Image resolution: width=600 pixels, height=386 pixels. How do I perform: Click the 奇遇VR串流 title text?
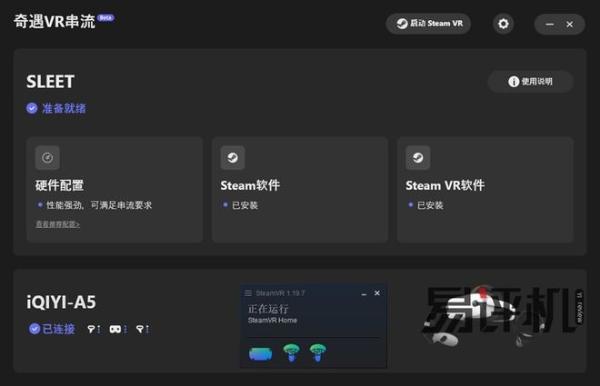pos(54,21)
